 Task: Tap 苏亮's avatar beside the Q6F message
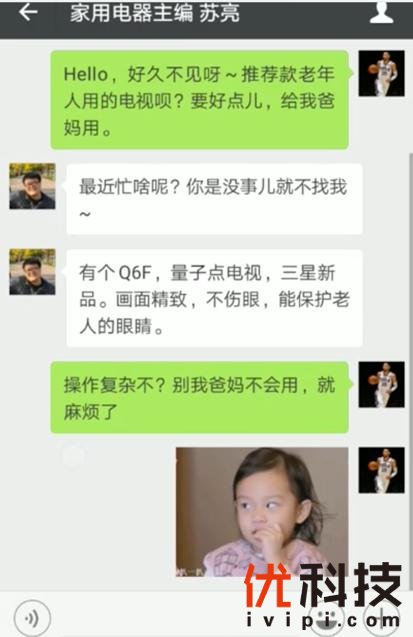point(32,272)
